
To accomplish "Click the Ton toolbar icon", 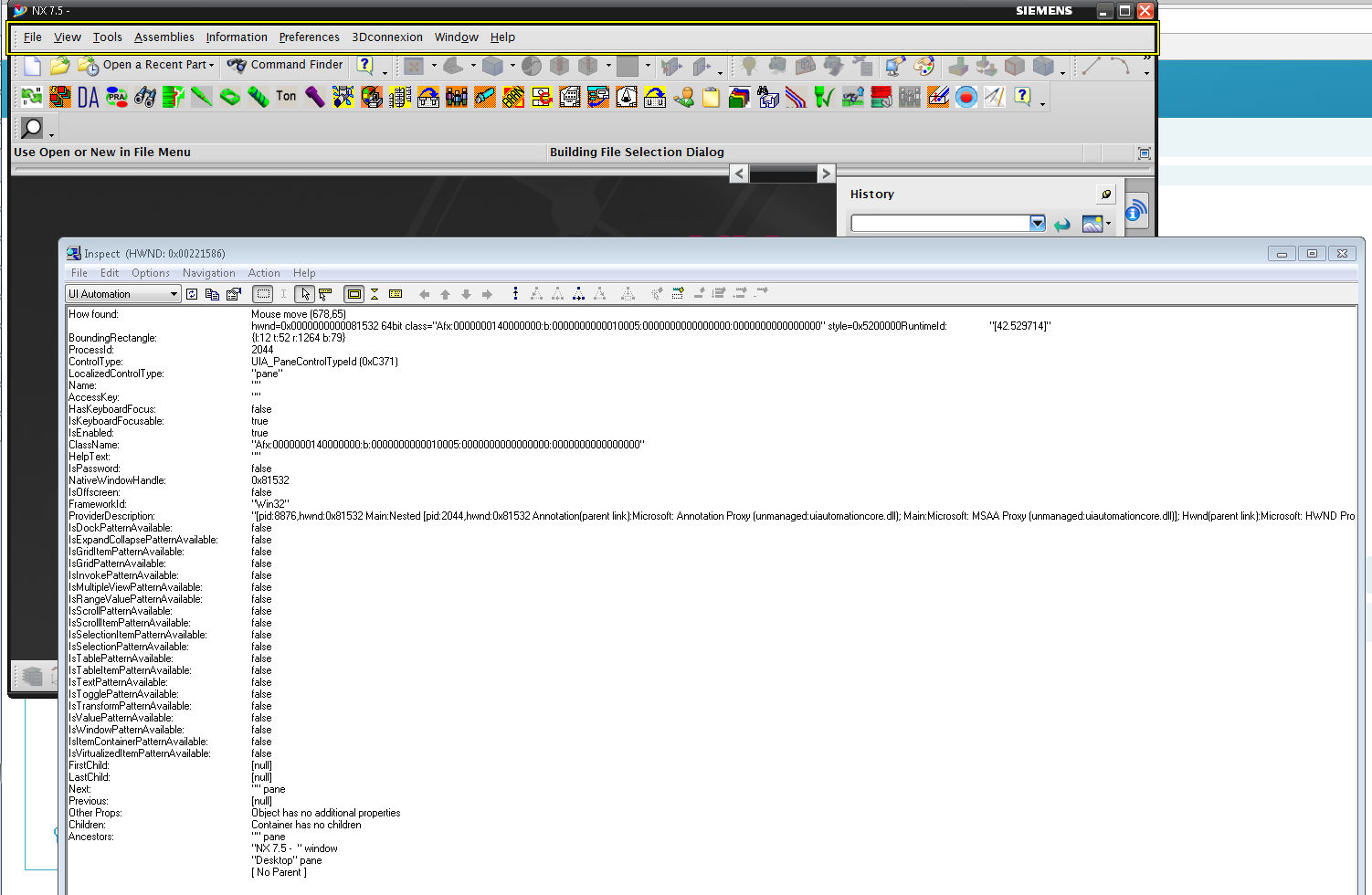I will (x=286, y=96).
